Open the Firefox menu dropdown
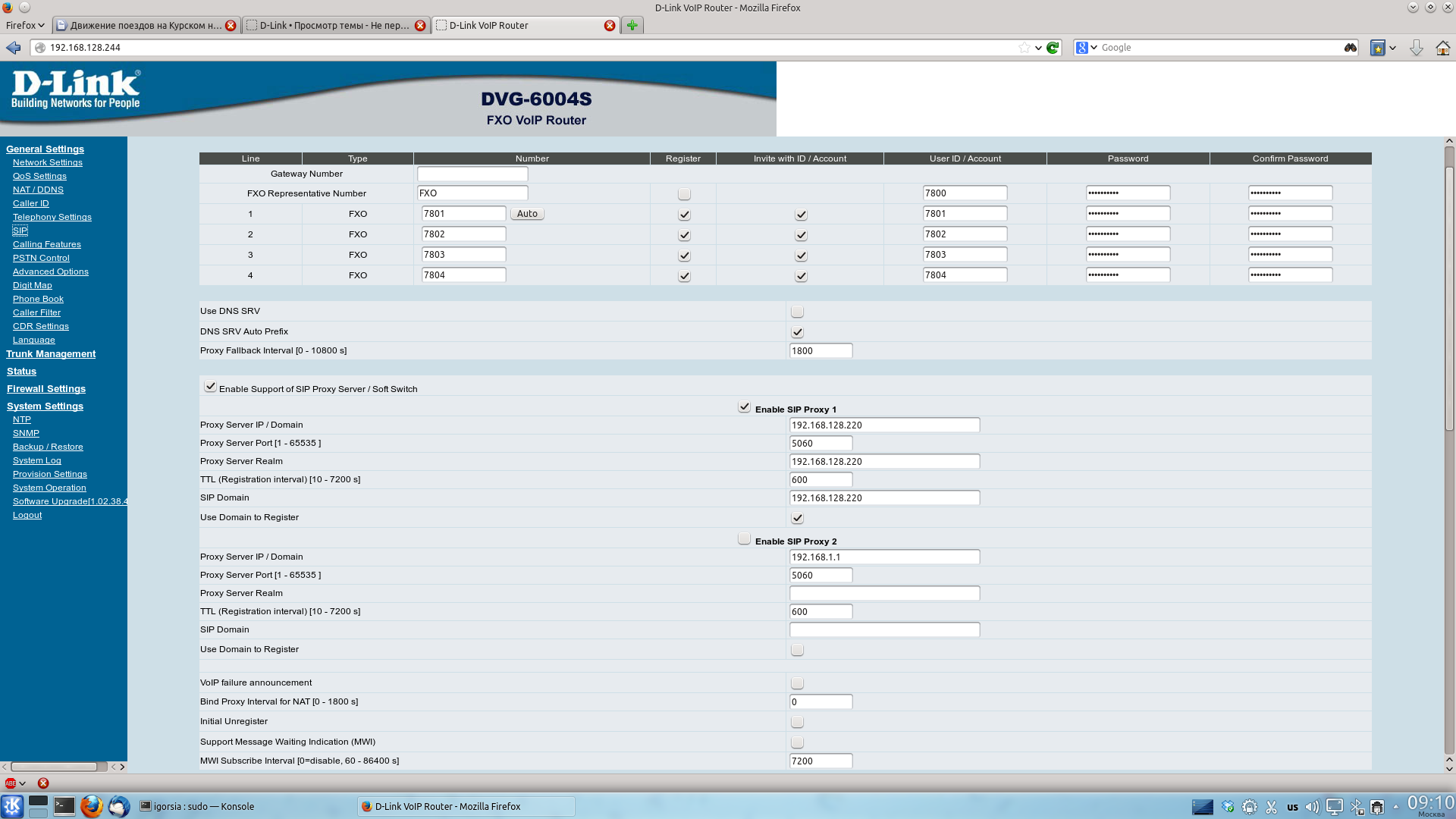The width and height of the screenshot is (1456, 819). click(25, 25)
